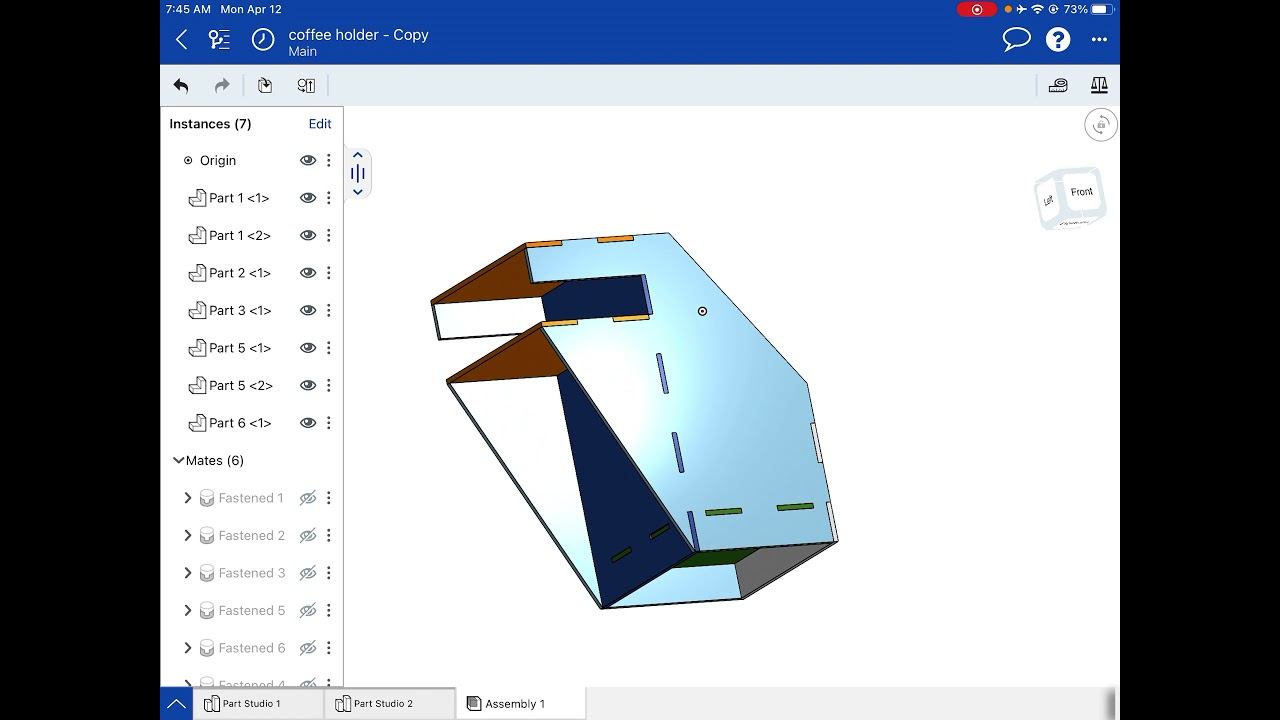1280x720 pixels.
Task: Open options for Part 2 <1>
Action: click(x=328, y=273)
